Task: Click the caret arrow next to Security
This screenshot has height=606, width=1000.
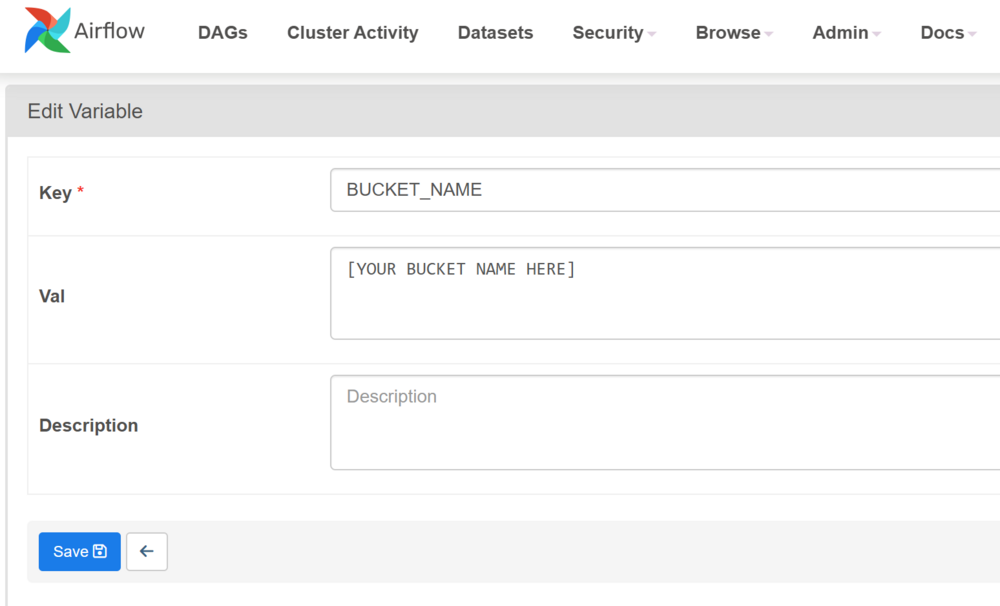Action: click(x=652, y=34)
